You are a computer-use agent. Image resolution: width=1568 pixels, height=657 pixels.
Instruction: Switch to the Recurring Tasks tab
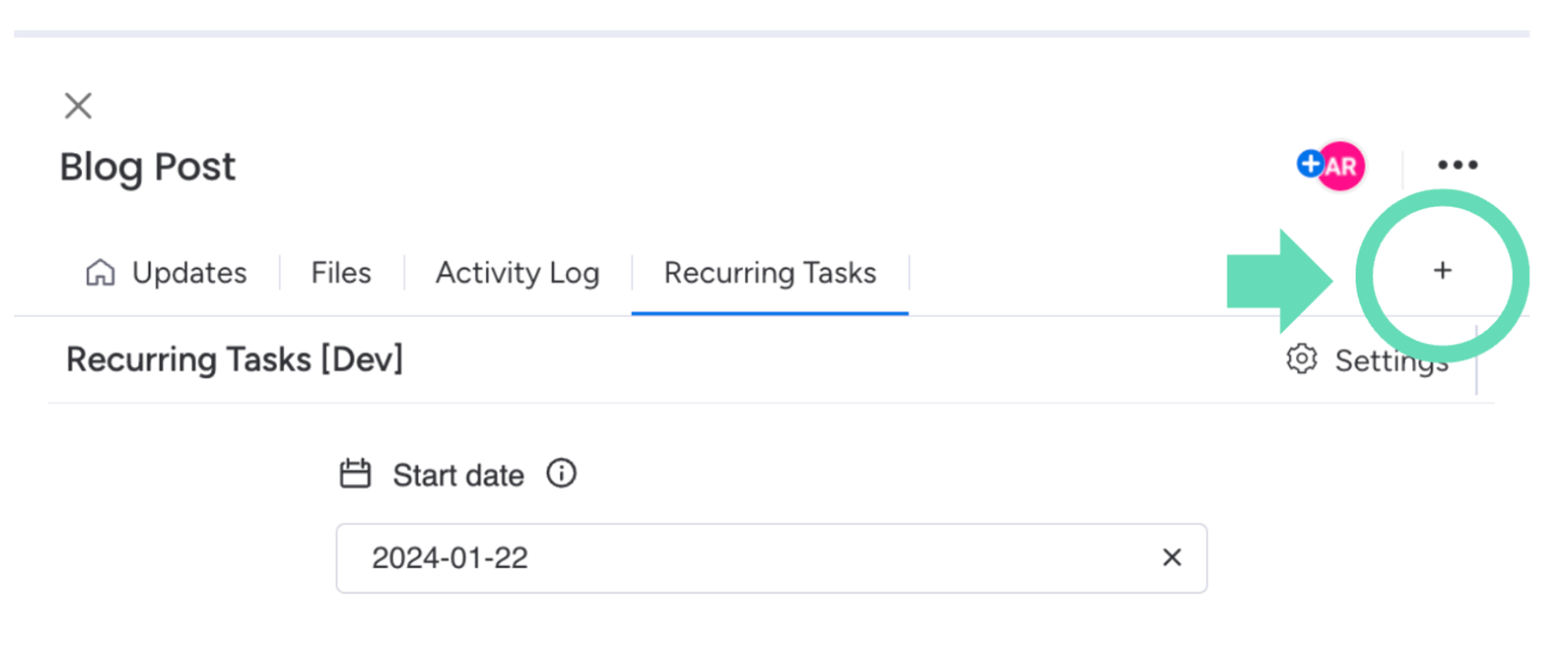click(770, 273)
